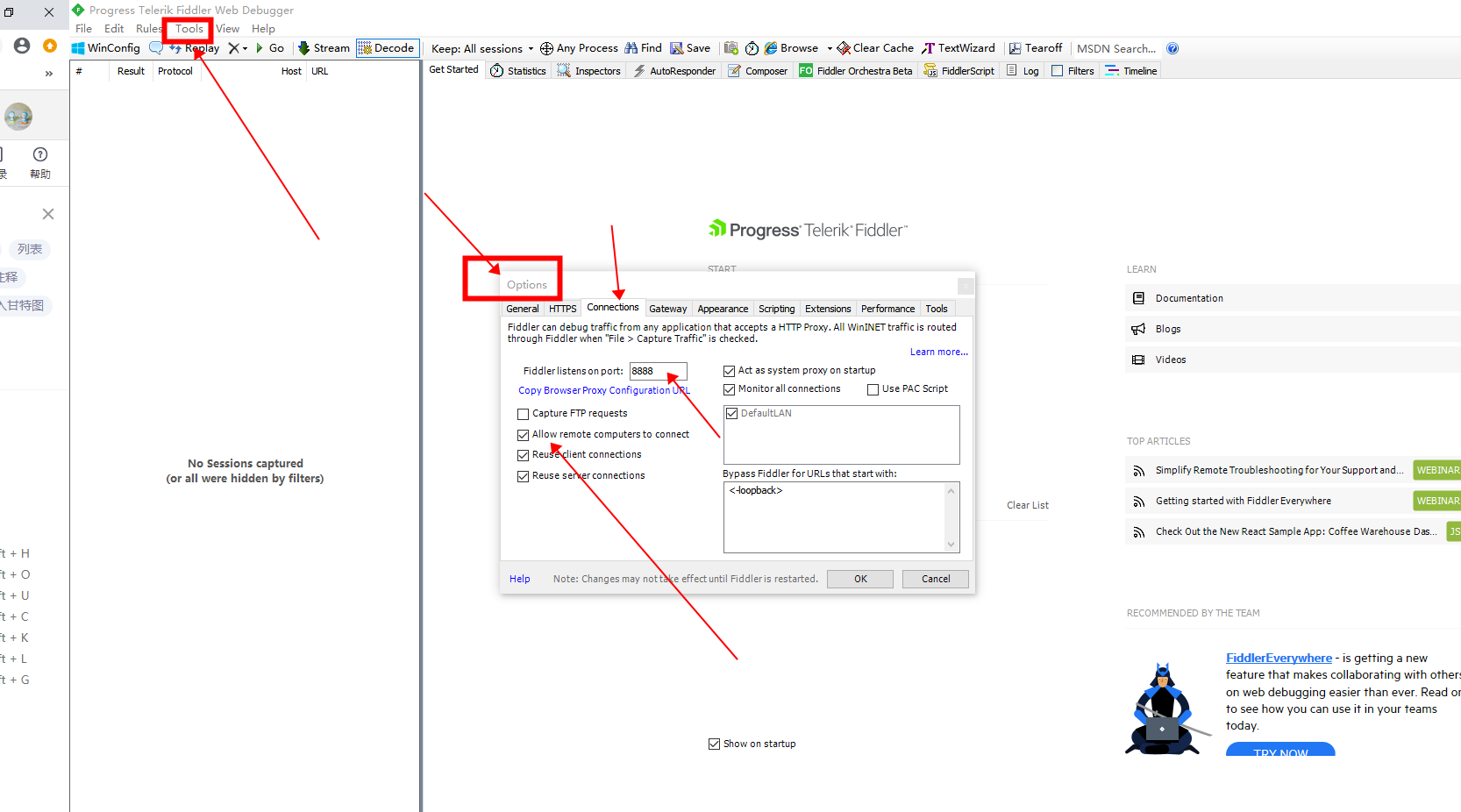Click the bypass list scrollbar down arrow

tap(951, 545)
